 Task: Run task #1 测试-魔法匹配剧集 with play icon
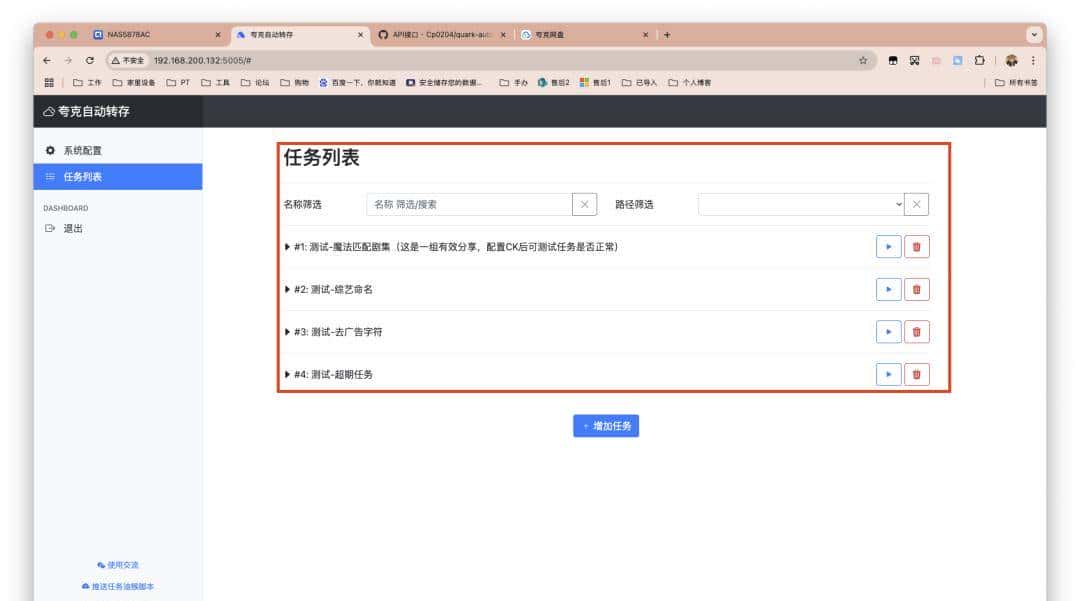[x=888, y=247]
